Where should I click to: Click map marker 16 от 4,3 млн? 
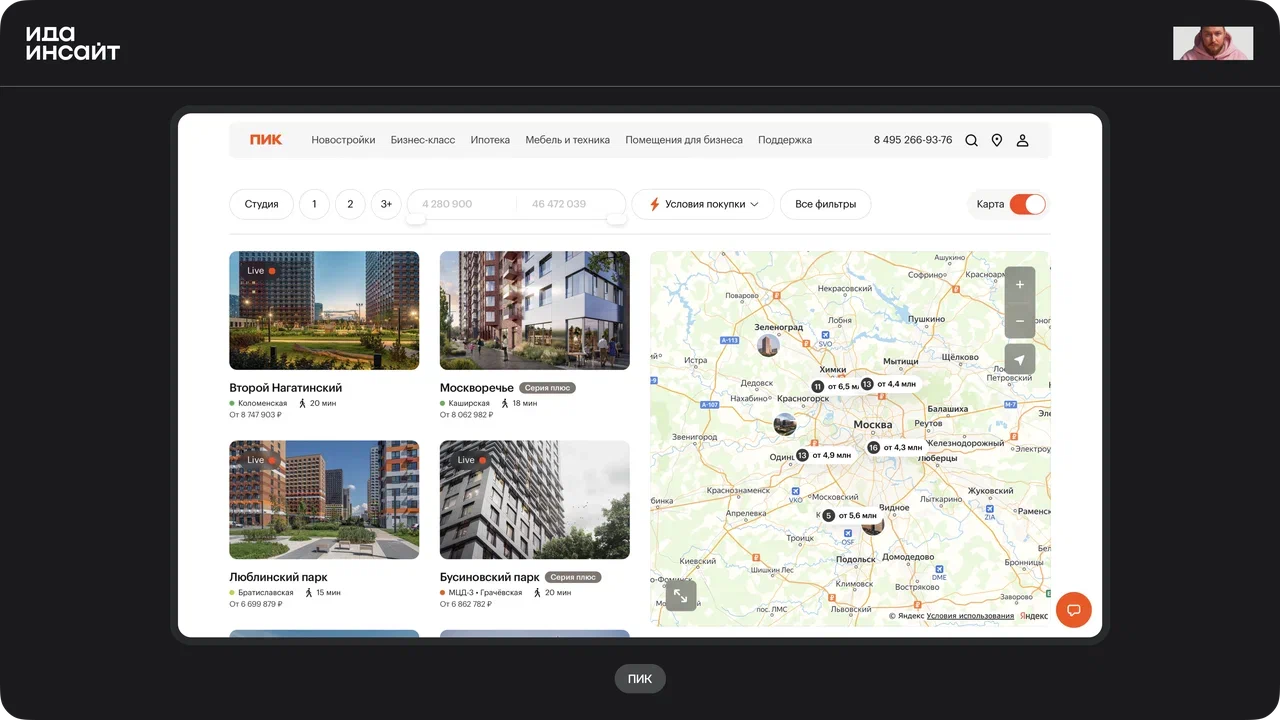click(895, 447)
